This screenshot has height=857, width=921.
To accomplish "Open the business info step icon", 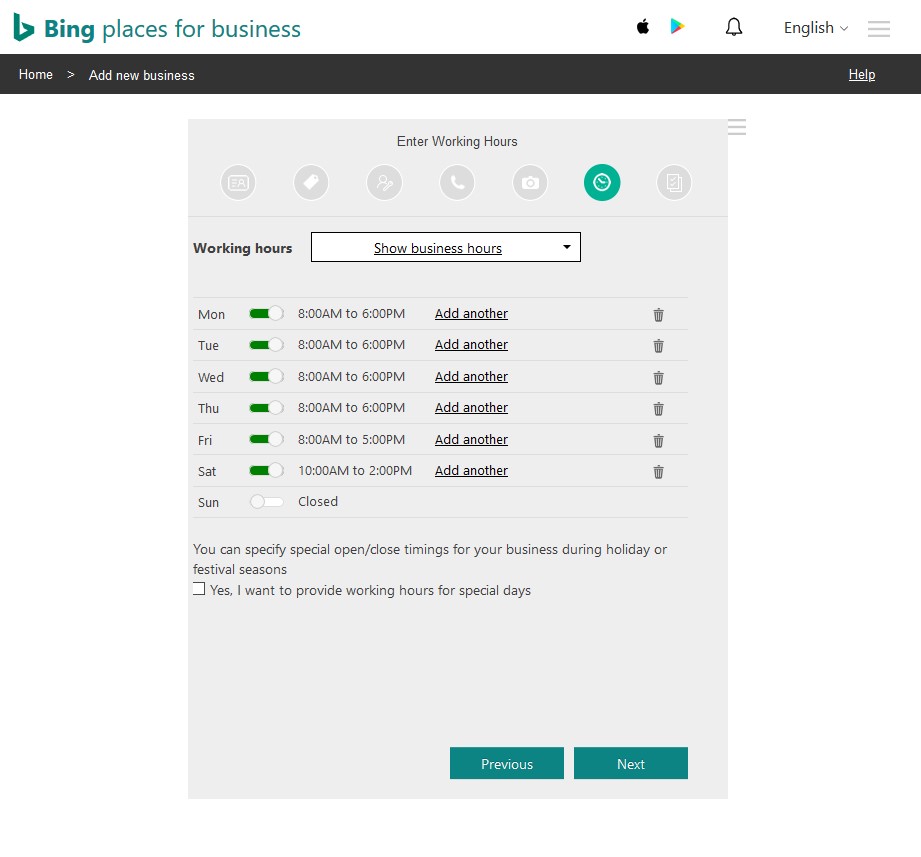I will tap(237, 182).
